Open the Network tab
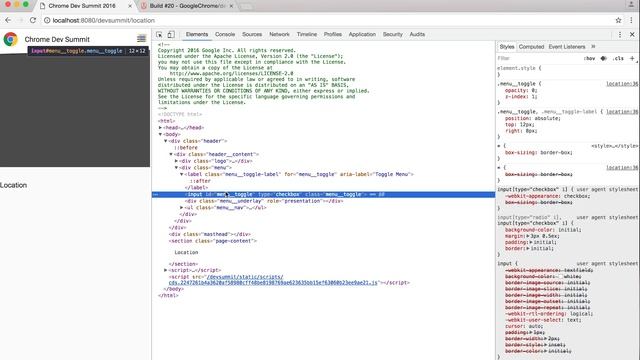The height and width of the screenshot is (360, 640). tap(279, 35)
